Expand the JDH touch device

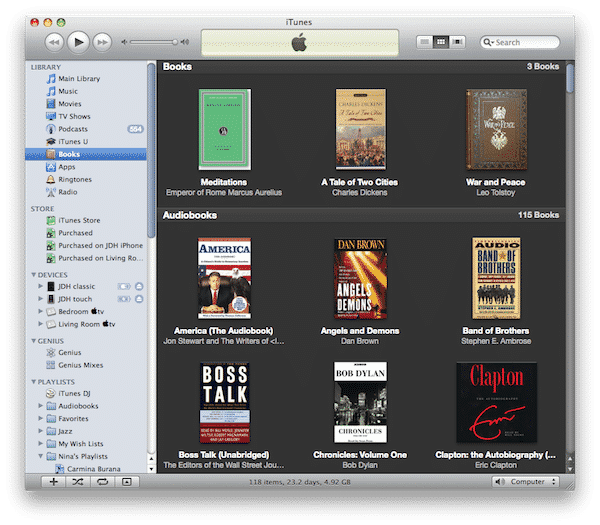41,299
